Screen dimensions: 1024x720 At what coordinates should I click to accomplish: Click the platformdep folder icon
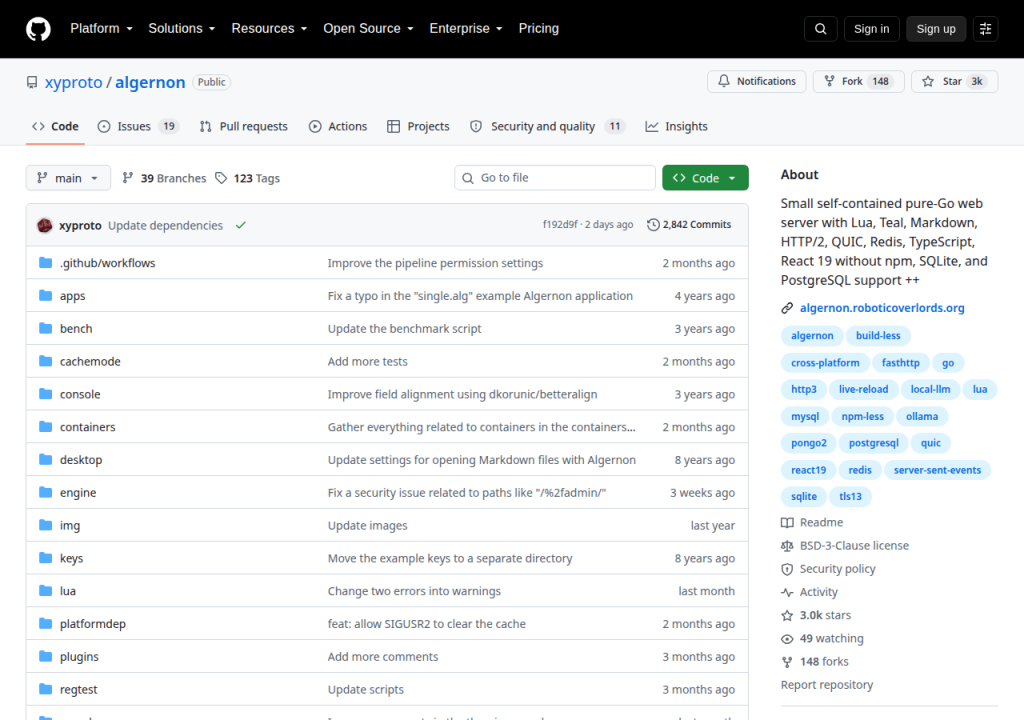tap(45, 623)
